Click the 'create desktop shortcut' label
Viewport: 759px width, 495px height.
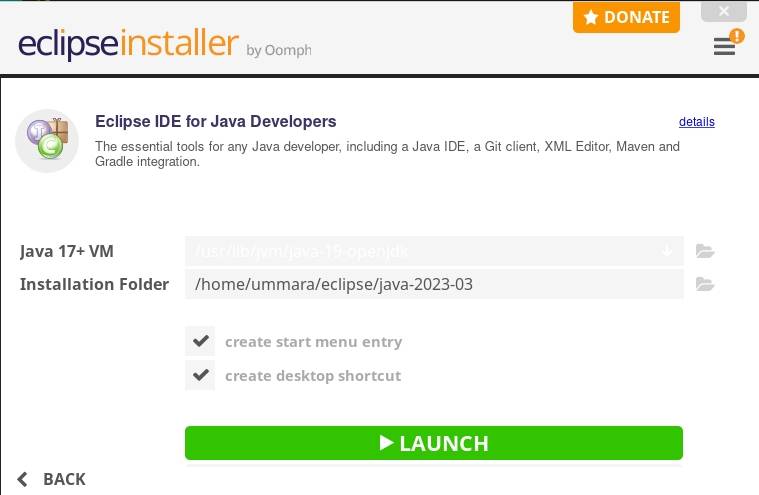pos(313,376)
